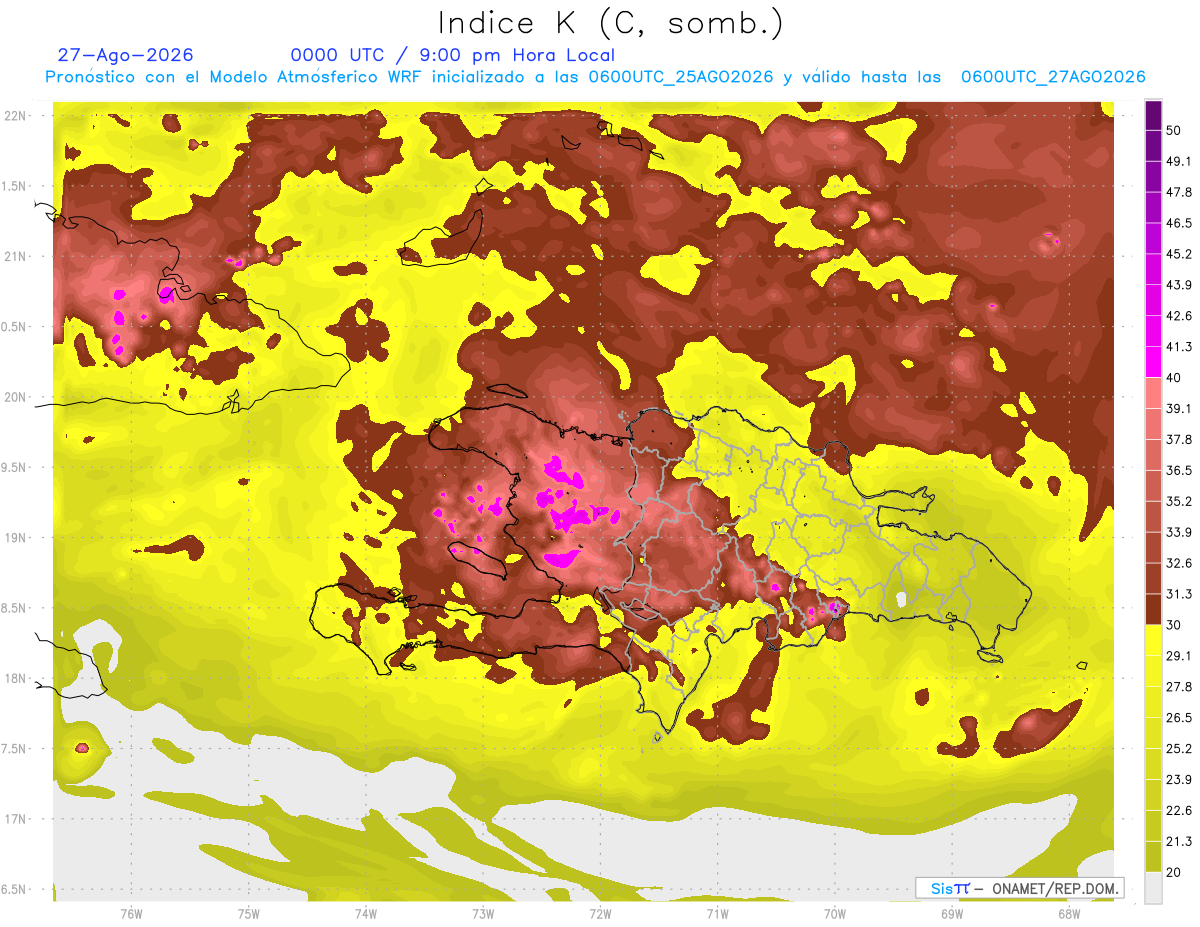Pick the gray swatch below 20

[1153, 887]
